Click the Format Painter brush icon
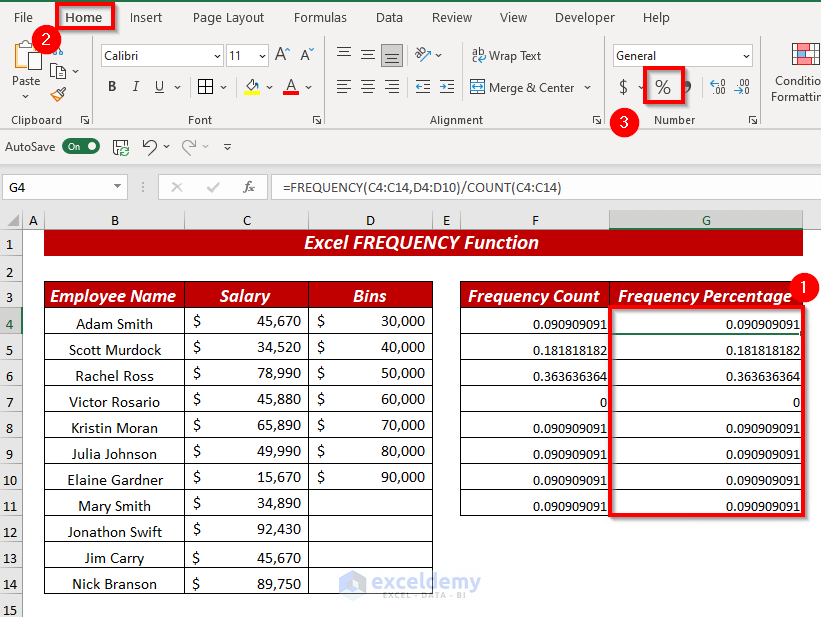Viewport: 821px width, 617px height. [x=58, y=95]
